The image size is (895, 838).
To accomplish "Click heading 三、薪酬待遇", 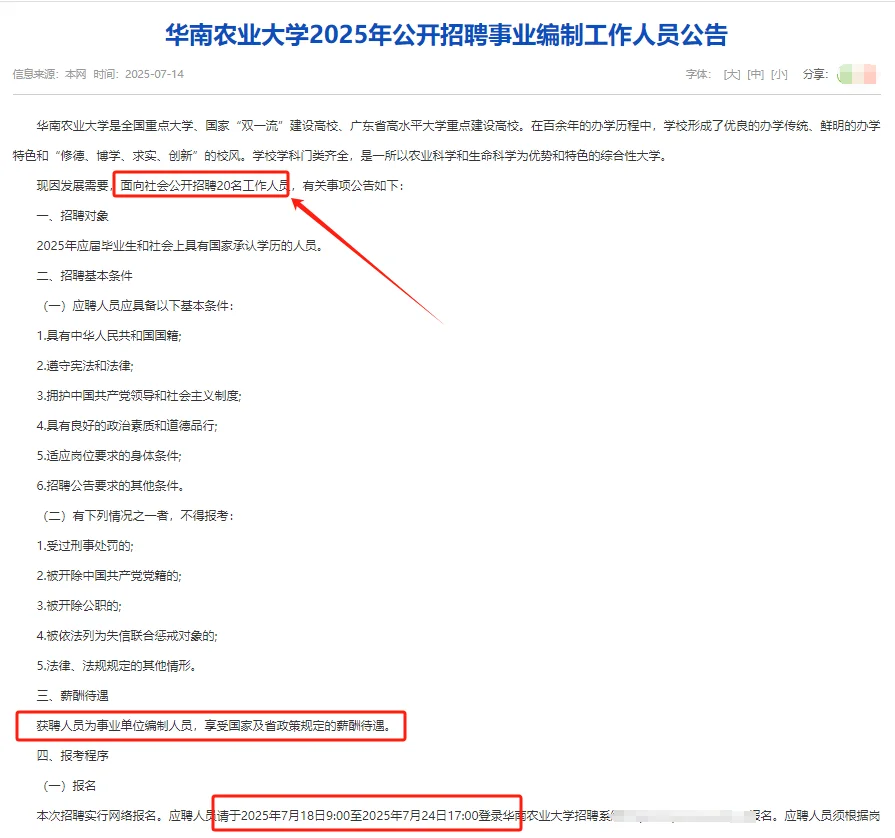I will click(x=72, y=696).
